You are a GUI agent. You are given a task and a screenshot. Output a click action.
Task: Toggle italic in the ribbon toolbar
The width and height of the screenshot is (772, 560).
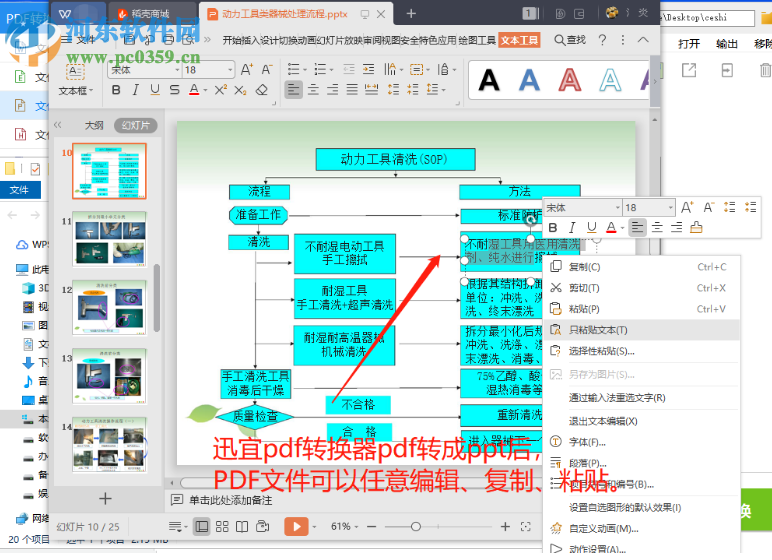(x=135, y=90)
